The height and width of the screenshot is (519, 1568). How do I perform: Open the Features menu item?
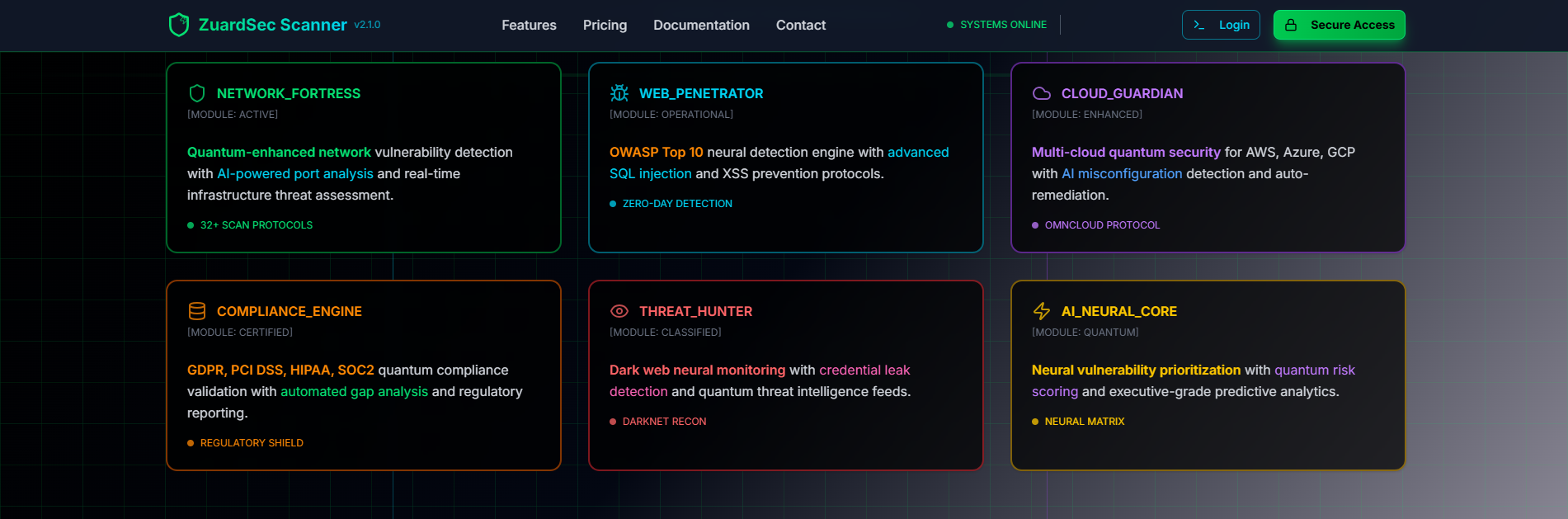[x=529, y=25]
